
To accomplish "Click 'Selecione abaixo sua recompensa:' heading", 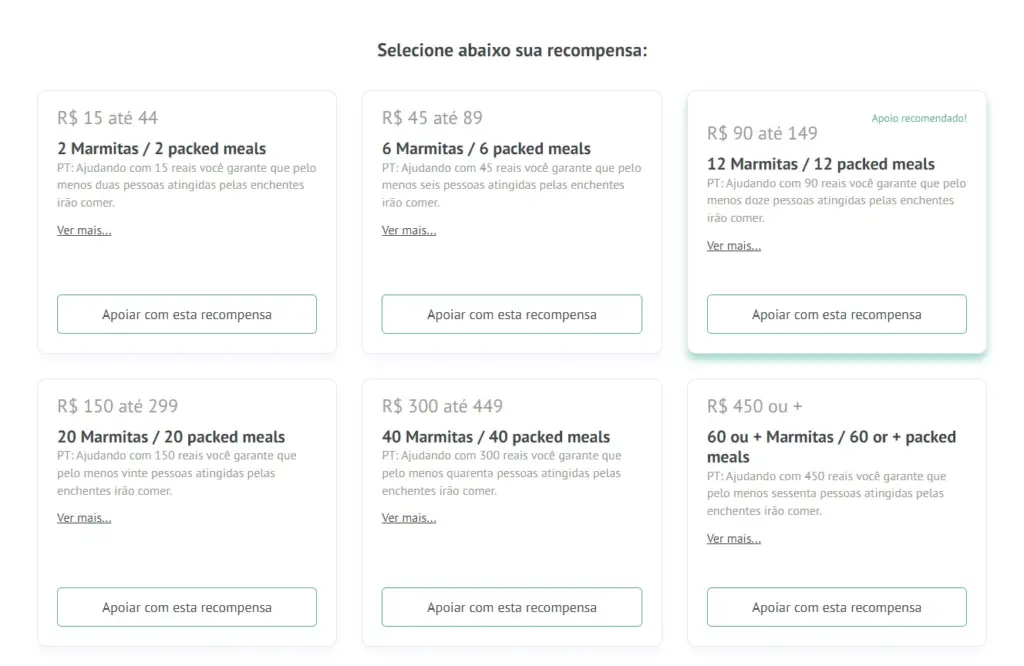I will [x=512, y=50].
